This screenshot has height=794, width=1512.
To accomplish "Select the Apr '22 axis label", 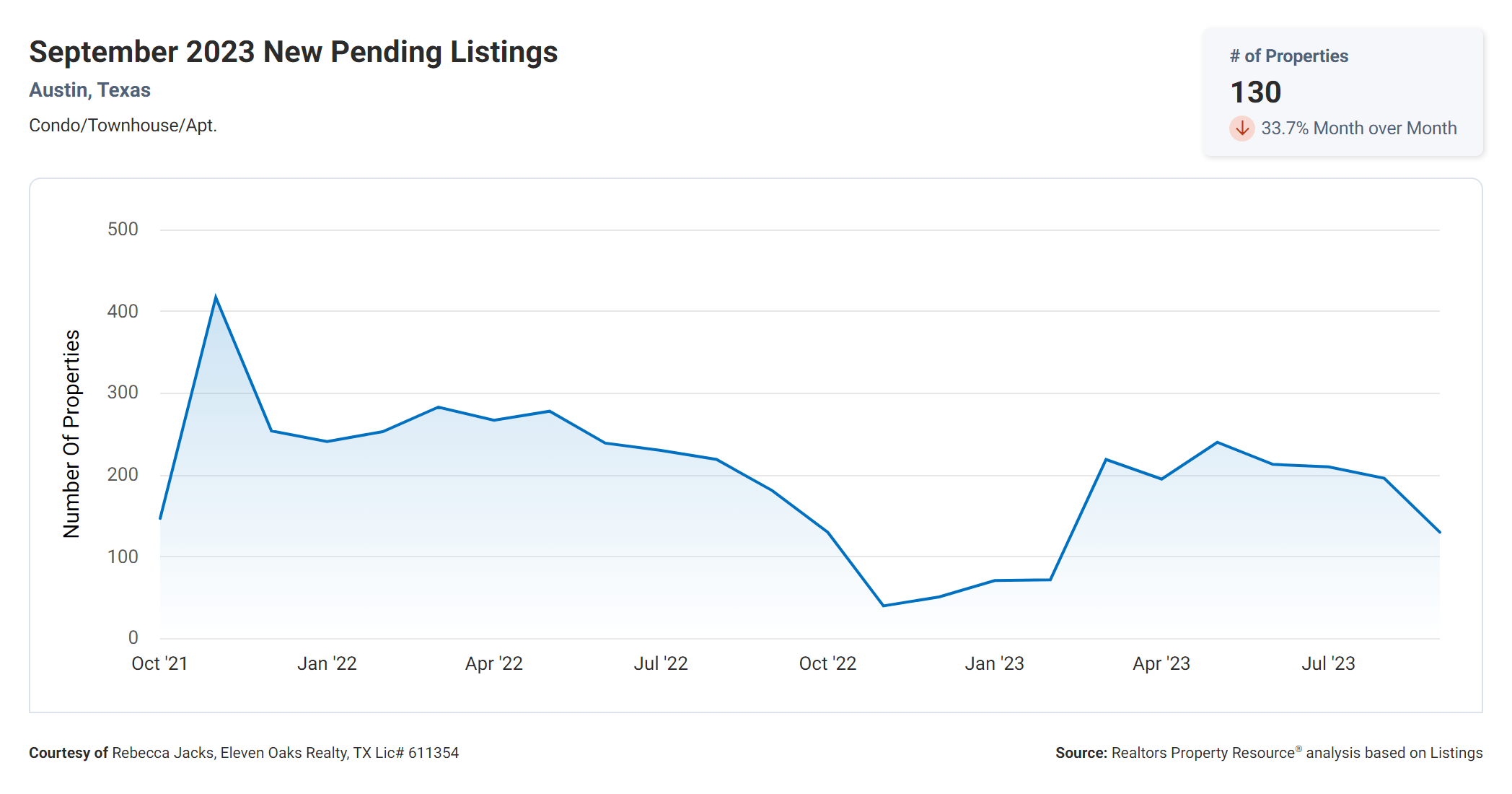I will click(493, 663).
